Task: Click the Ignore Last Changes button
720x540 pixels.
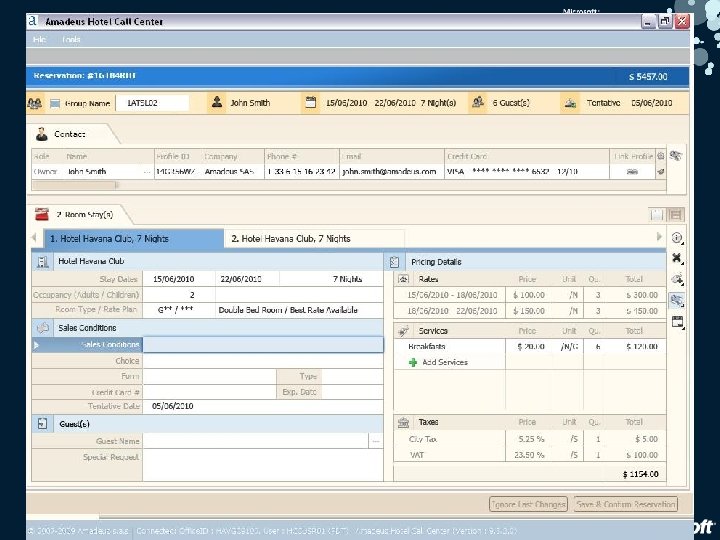Action: (x=528, y=504)
